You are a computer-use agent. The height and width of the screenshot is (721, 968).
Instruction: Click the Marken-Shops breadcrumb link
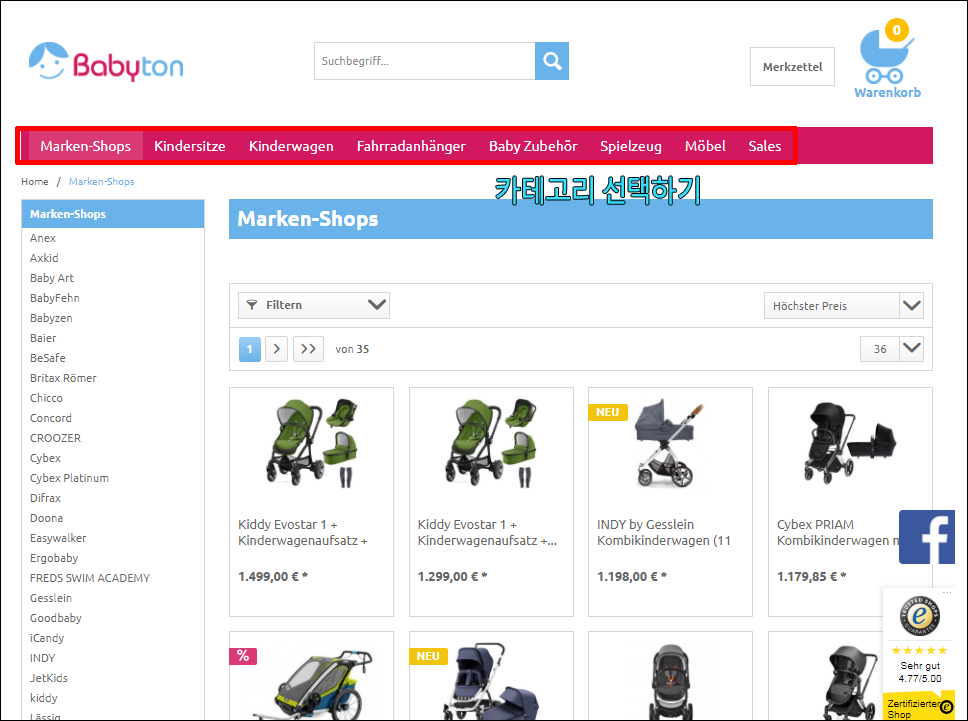tap(102, 181)
